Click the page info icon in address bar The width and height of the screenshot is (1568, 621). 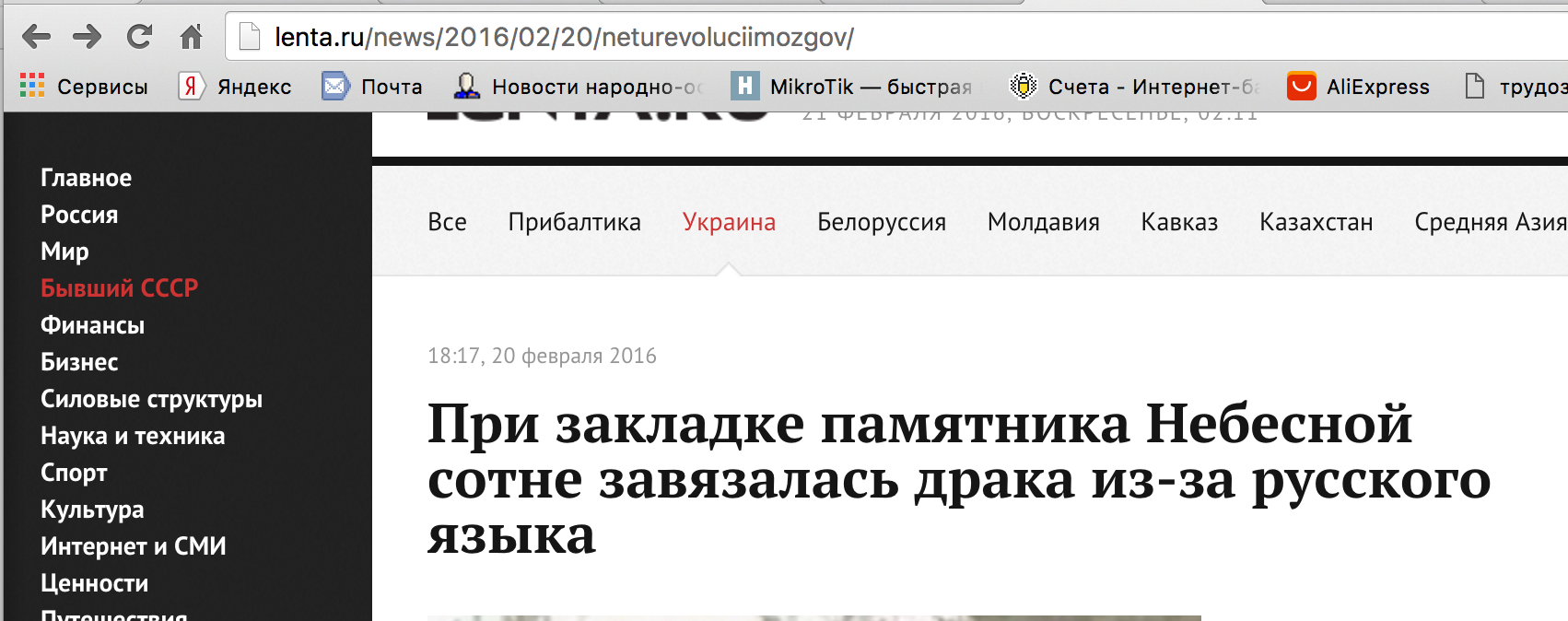pyautogui.click(x=249, y=37)
